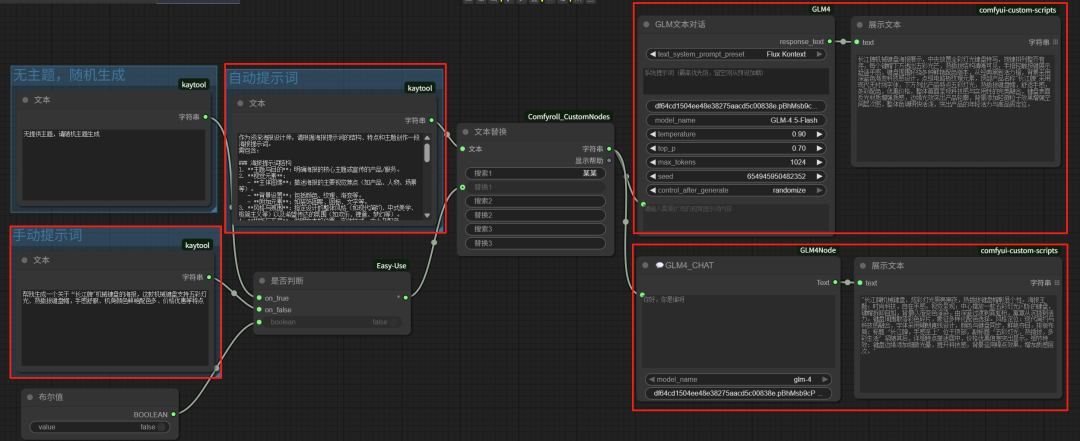Open the text_system_prompt_preset Flux Kontext dropdown
1080x441 pixels.
[x=736, y=54]
